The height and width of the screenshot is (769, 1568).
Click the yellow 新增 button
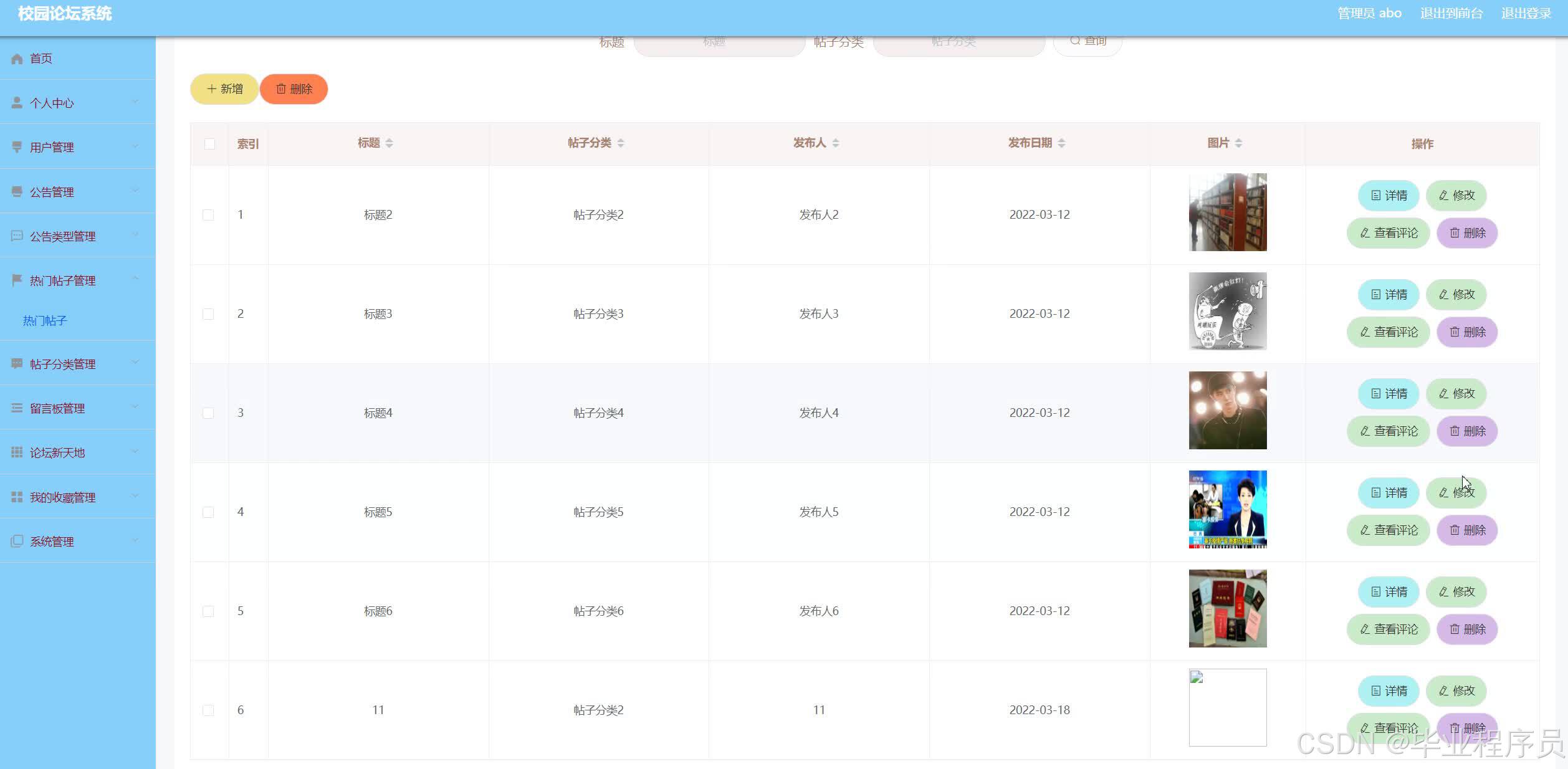tap(224, 89)
